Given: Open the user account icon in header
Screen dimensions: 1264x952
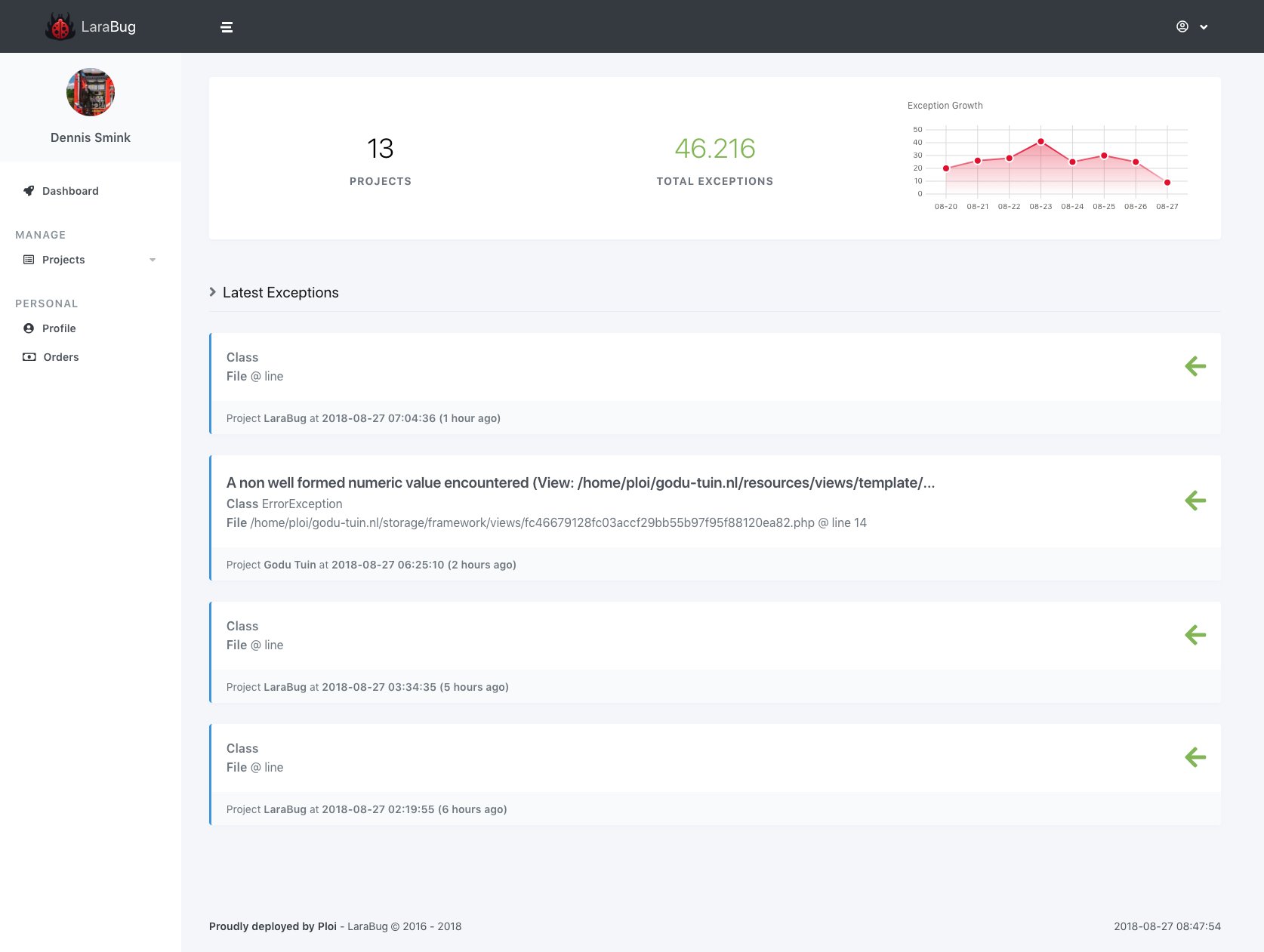Looking at the screenshot, I should pyautogui.click(x=1182, y=26).
